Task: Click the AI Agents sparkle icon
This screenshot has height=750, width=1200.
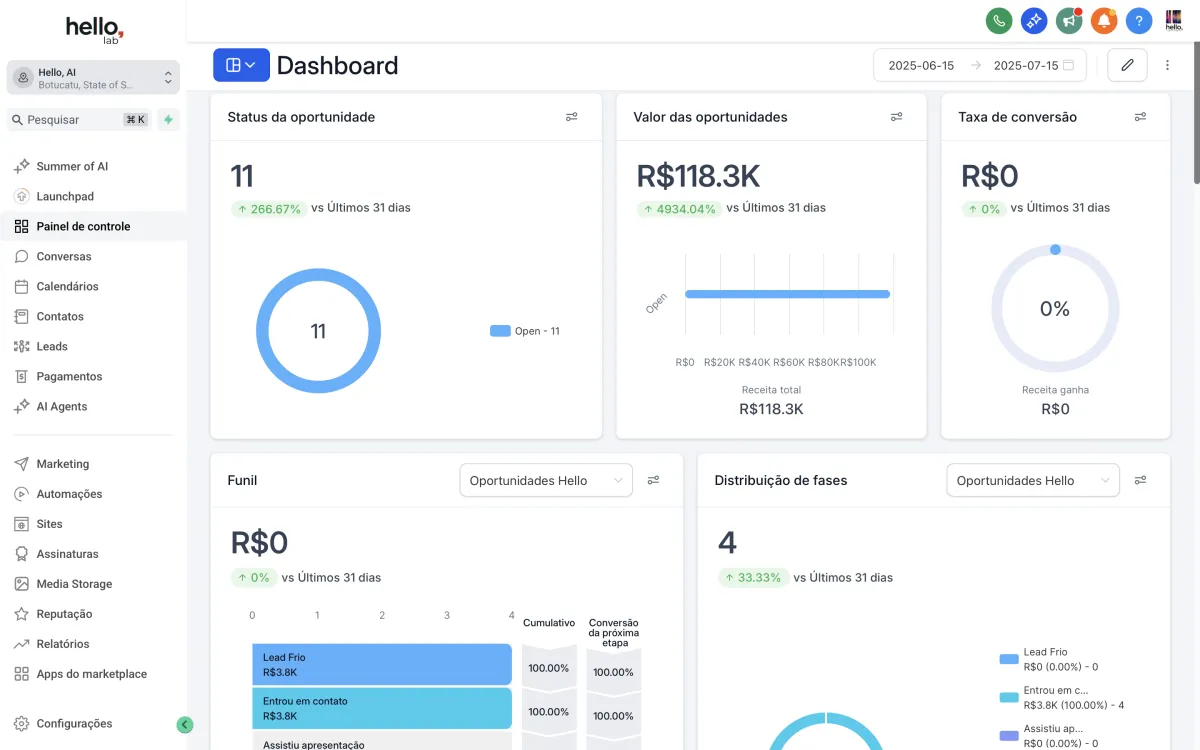Action: click(21, 406)
